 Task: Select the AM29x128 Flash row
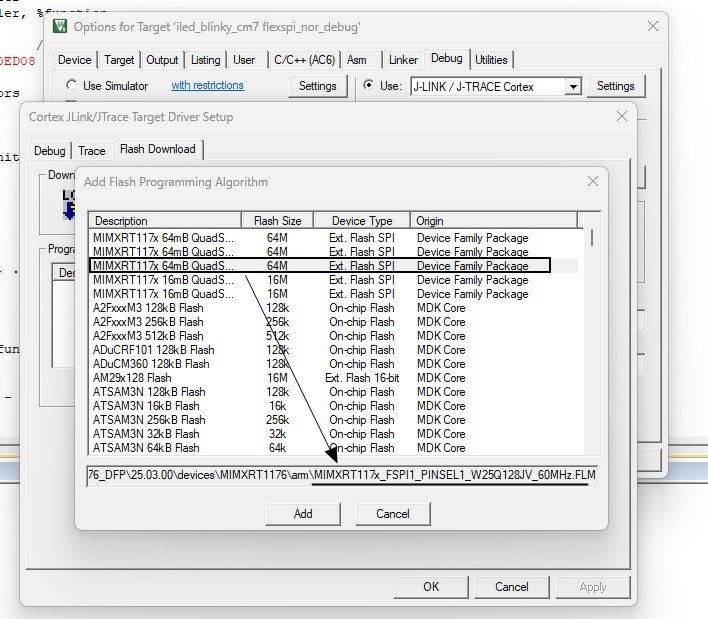[x=333, y=378]
